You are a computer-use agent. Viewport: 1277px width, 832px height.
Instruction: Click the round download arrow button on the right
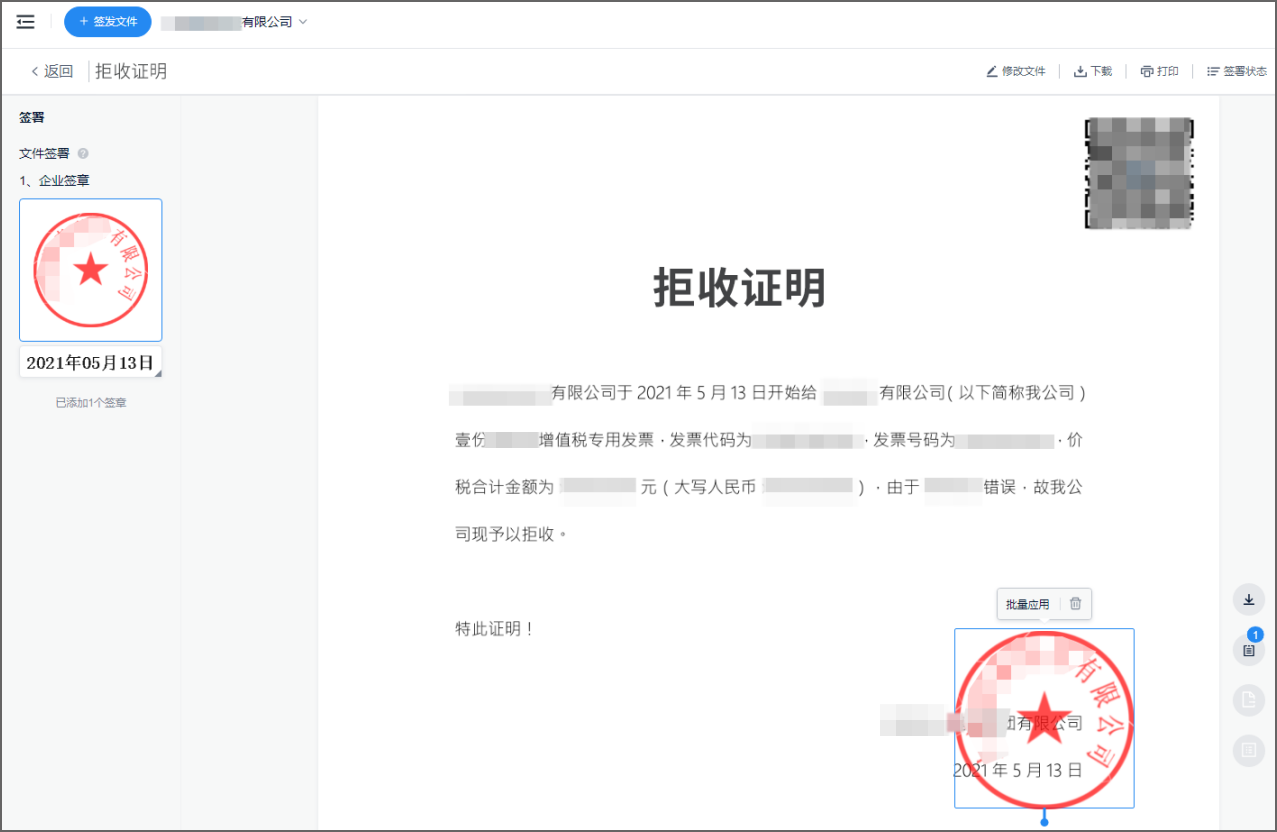coord(1248,600)
